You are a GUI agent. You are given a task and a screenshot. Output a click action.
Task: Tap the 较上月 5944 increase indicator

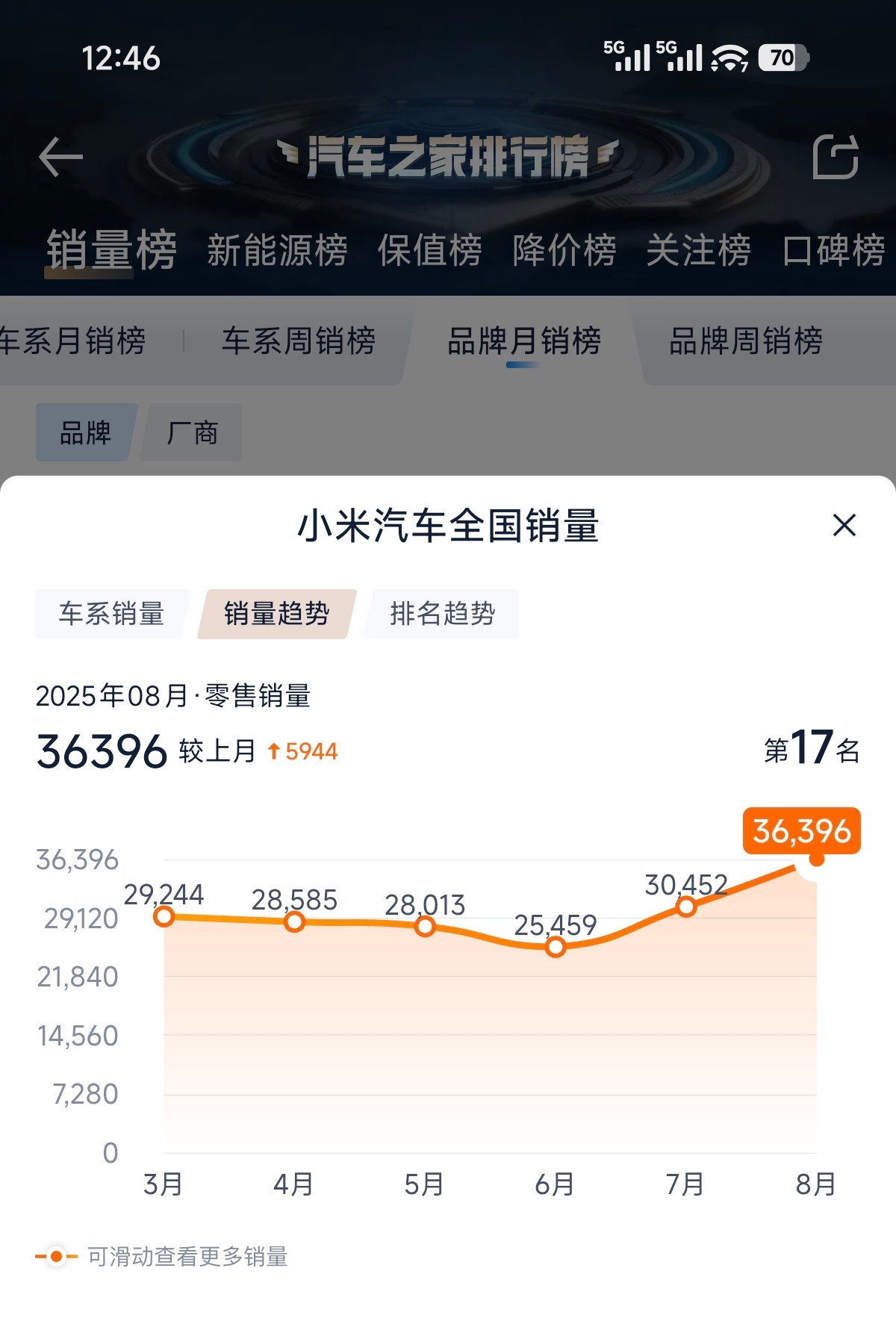(258, 751)
